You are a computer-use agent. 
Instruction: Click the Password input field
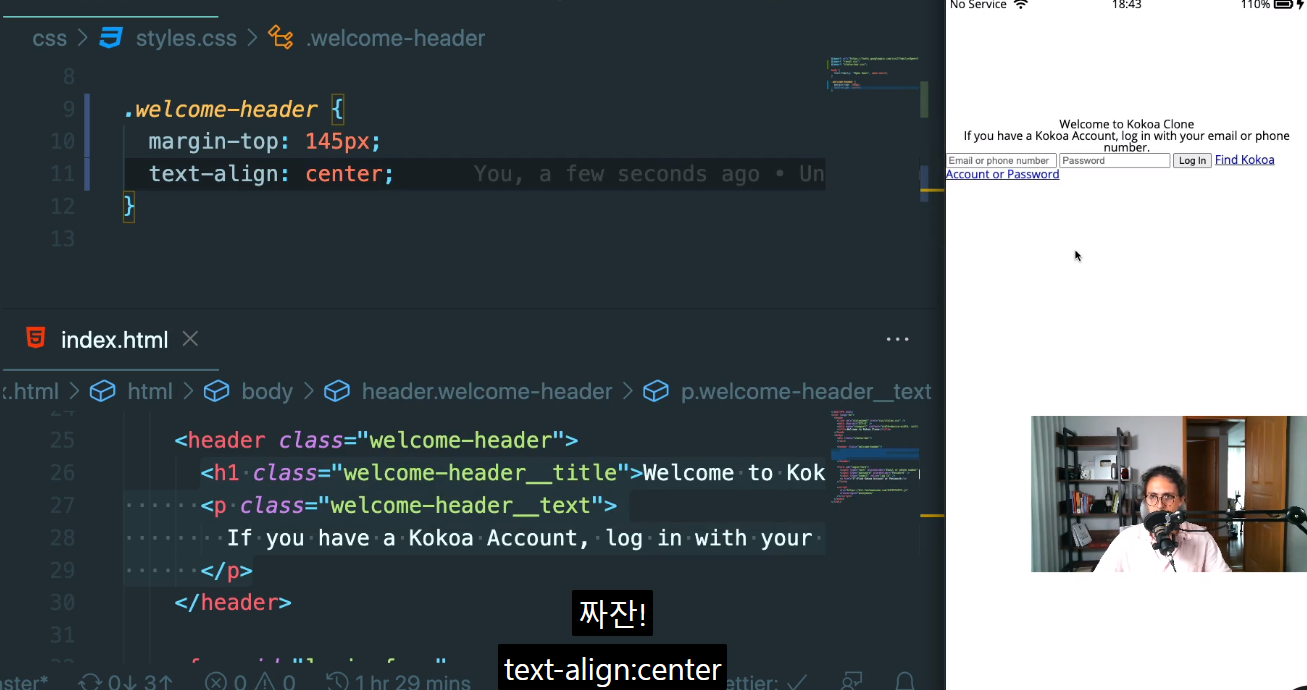tap(1115, 160)
